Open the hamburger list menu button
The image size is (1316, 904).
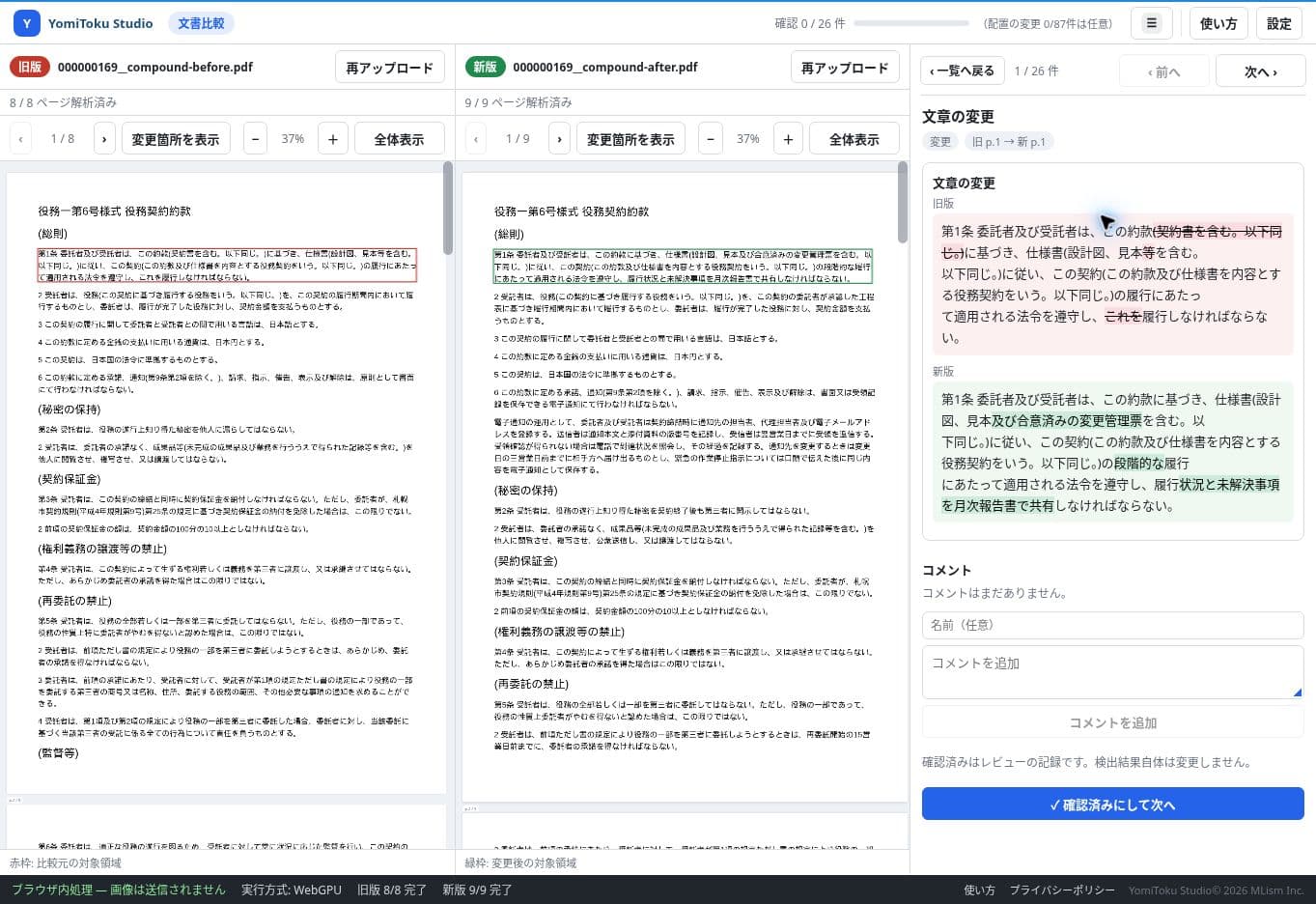tap(1151, 23)
